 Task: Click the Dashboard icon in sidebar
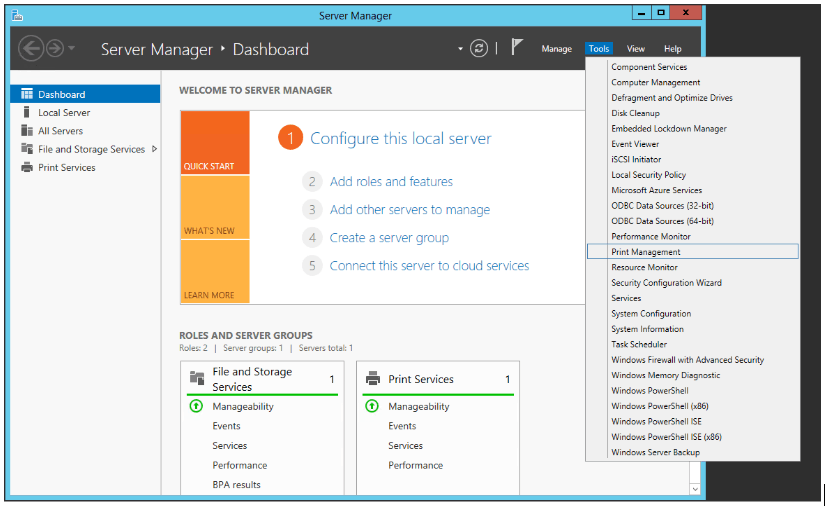click(27, 94)
